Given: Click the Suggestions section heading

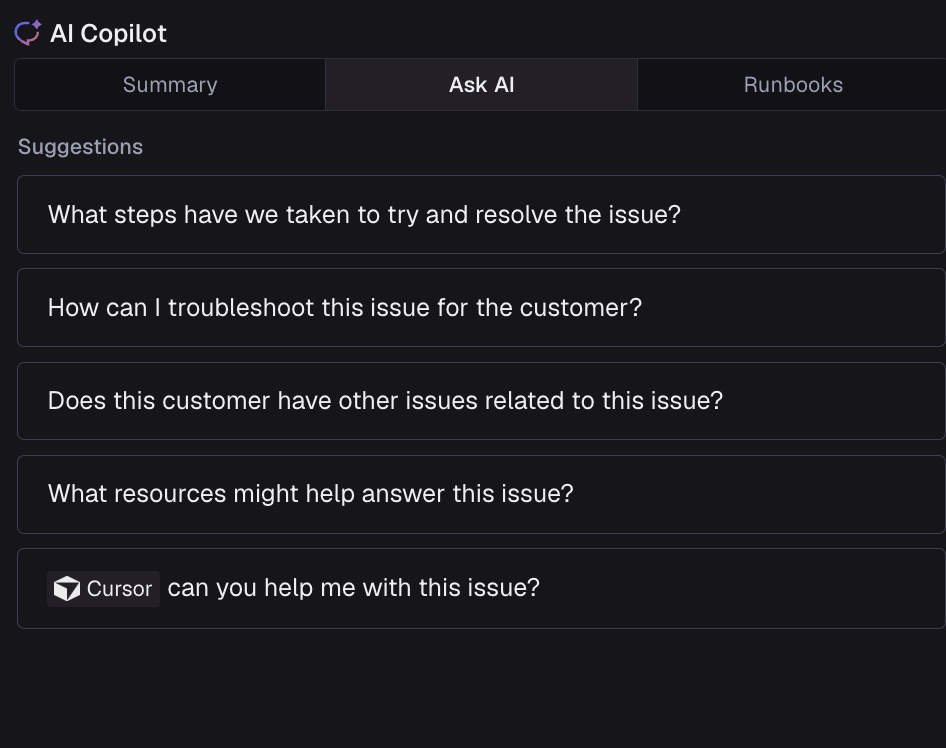Looking at the screenshot, I should tap(80, 147).
